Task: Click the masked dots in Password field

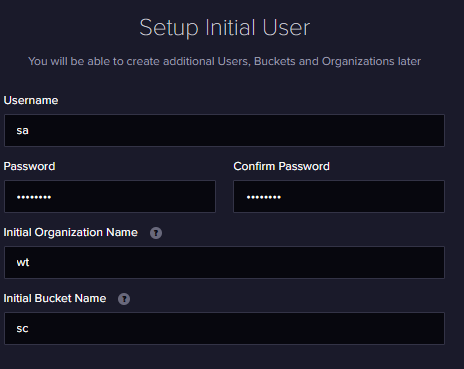Action: [34, 197]
